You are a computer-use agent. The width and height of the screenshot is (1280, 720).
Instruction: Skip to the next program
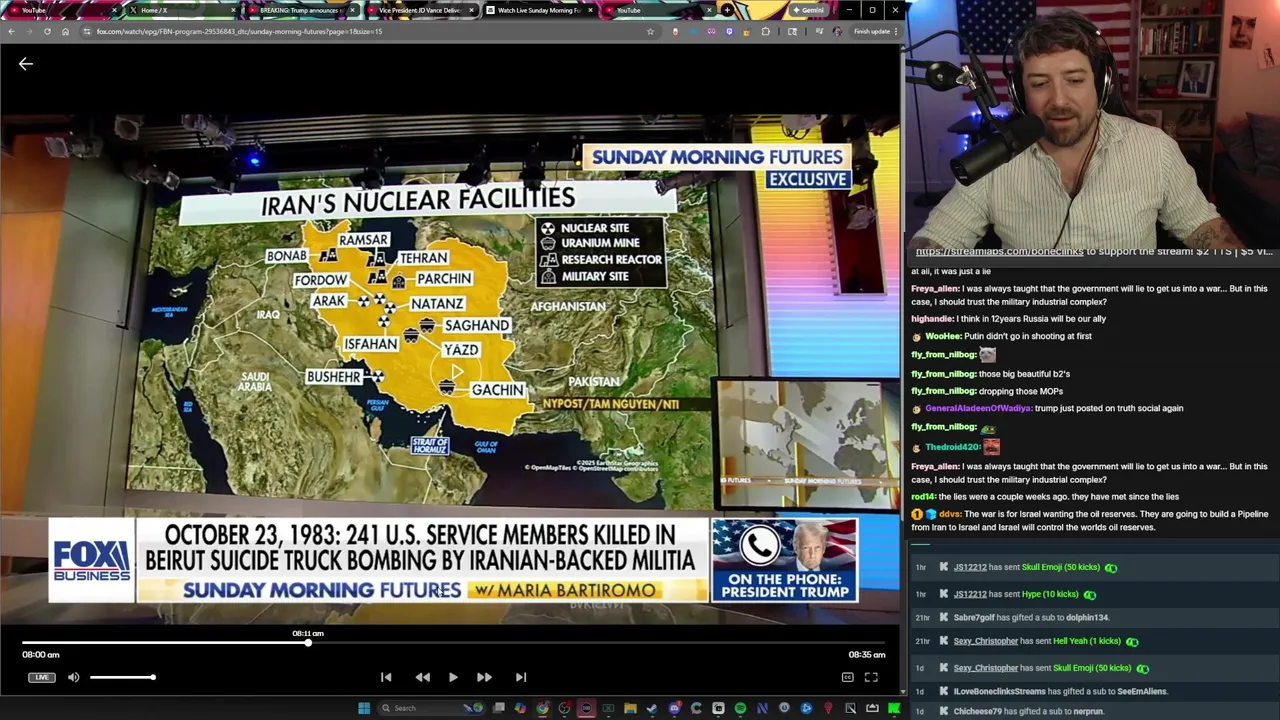click(521, 677)
